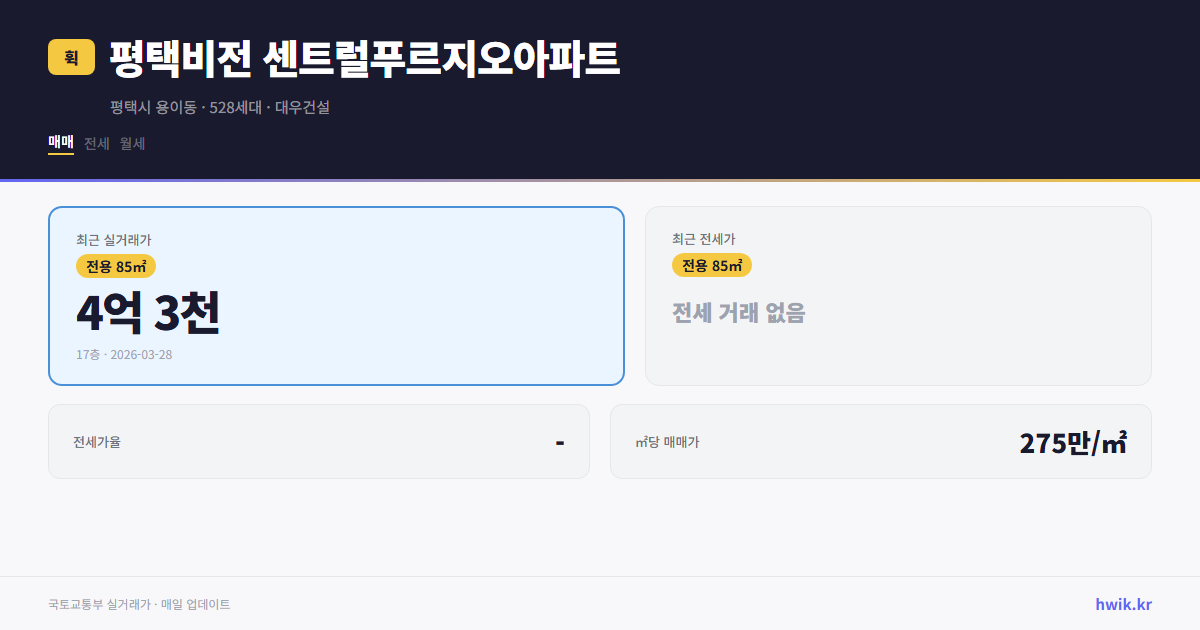Select the 전세가율 indicator card

[318, 441]
